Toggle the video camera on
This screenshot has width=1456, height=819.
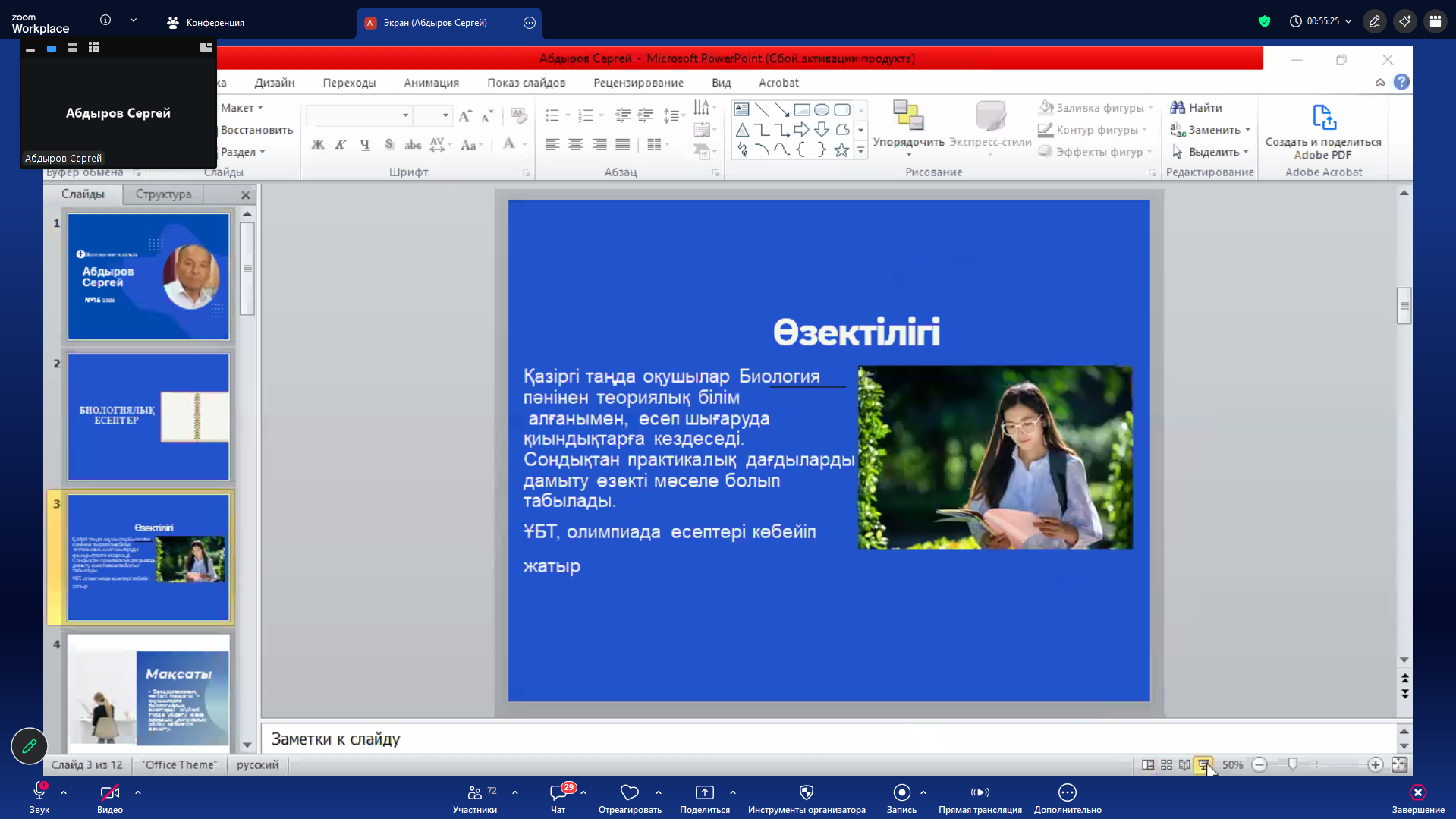pos(109,793)
